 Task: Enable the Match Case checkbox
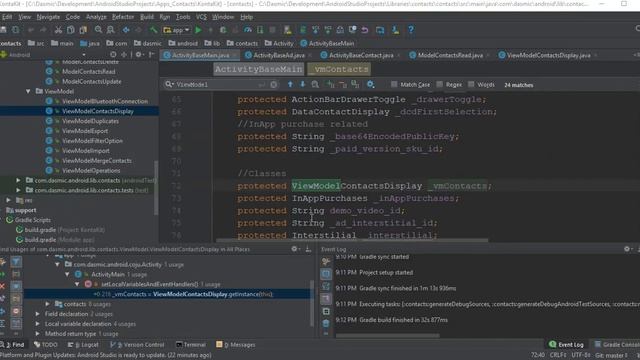[394, 84]
